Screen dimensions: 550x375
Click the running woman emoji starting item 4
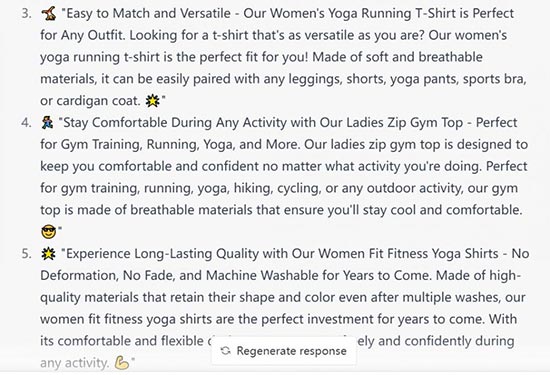[47, 123]
